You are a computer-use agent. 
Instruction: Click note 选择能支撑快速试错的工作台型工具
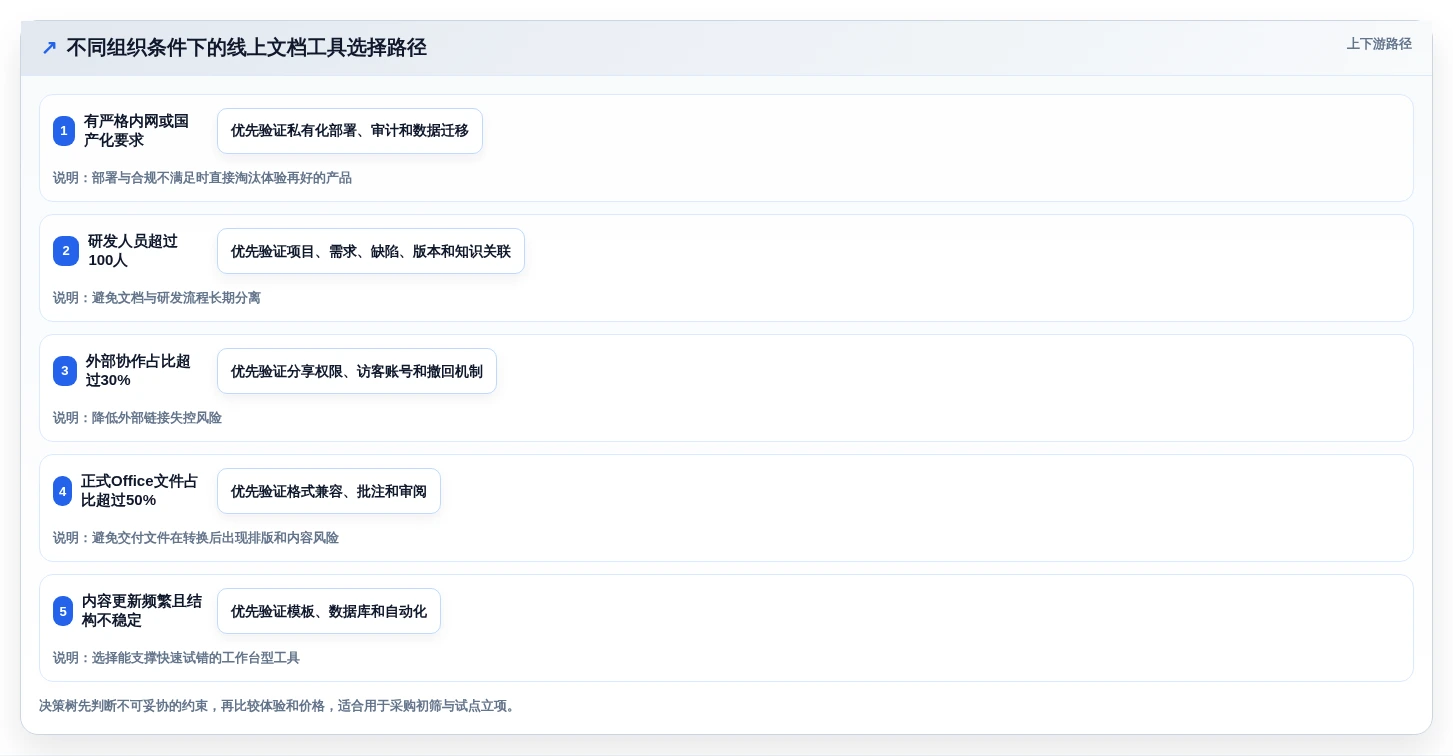[x=196, y=658]
